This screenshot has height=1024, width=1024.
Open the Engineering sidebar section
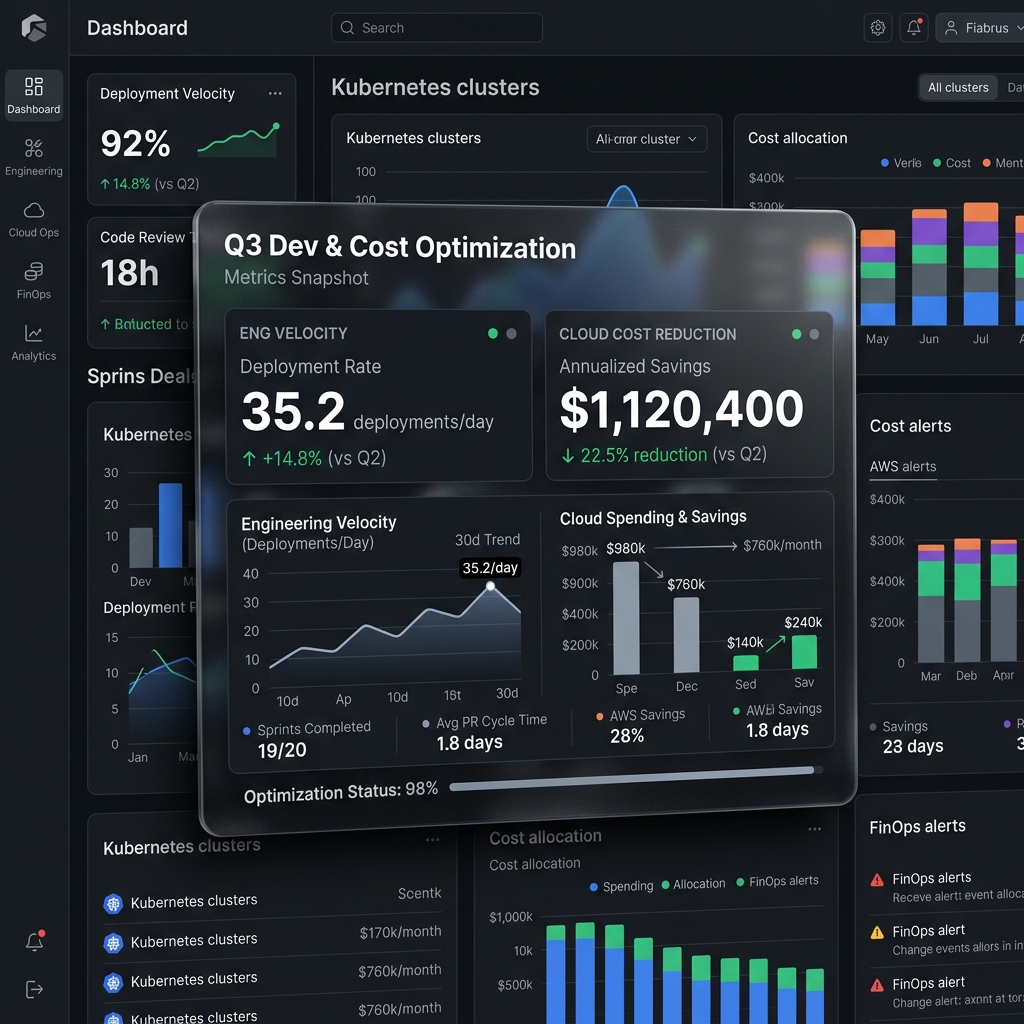(x=33, y=157)
